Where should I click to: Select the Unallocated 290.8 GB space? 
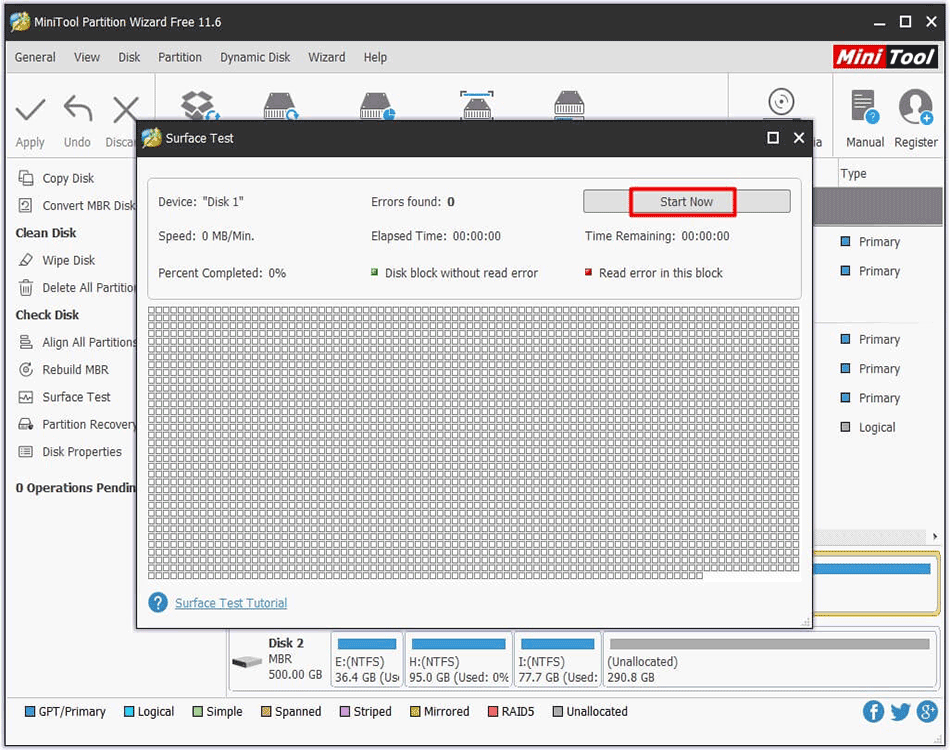coord(770,660)
